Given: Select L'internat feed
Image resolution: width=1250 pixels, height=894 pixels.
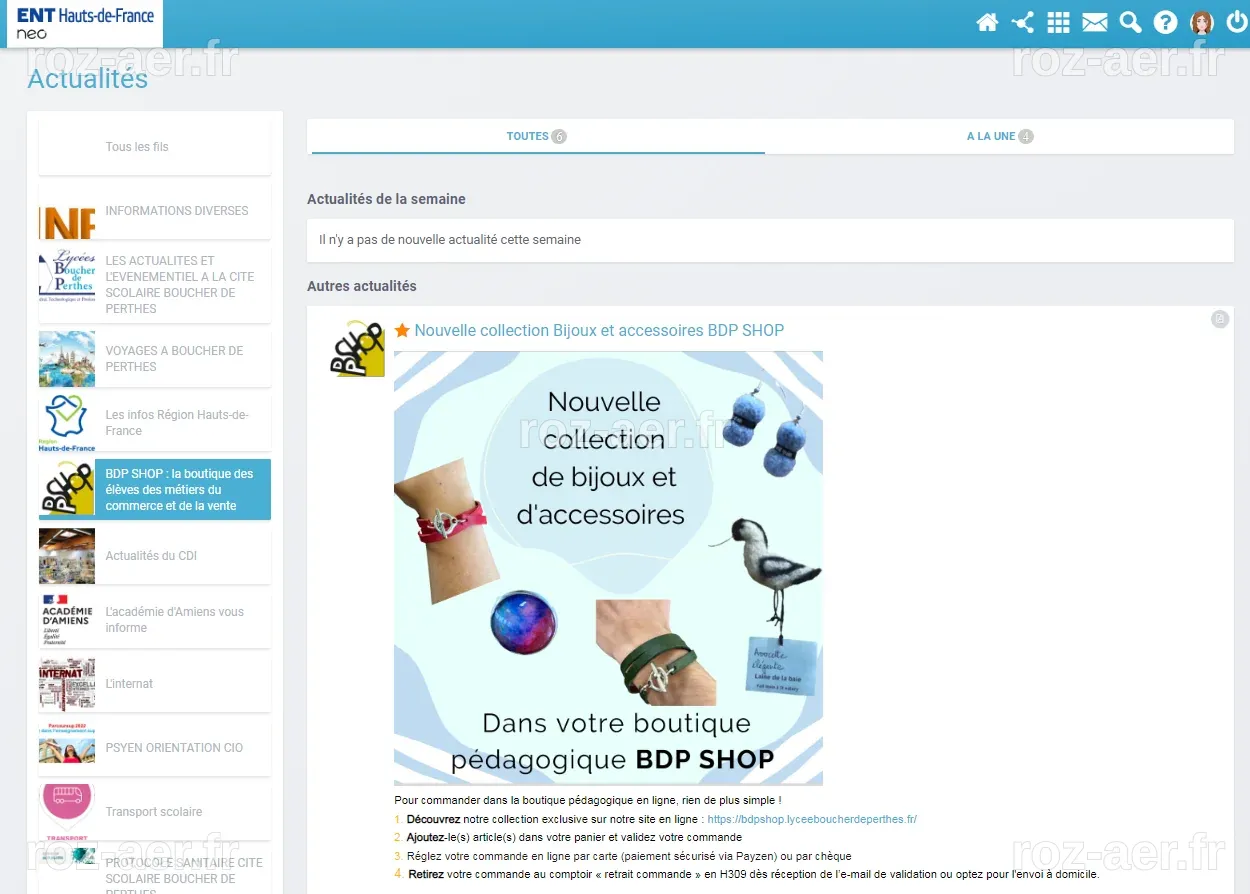Looking at the screenshot, I should 155,684.
